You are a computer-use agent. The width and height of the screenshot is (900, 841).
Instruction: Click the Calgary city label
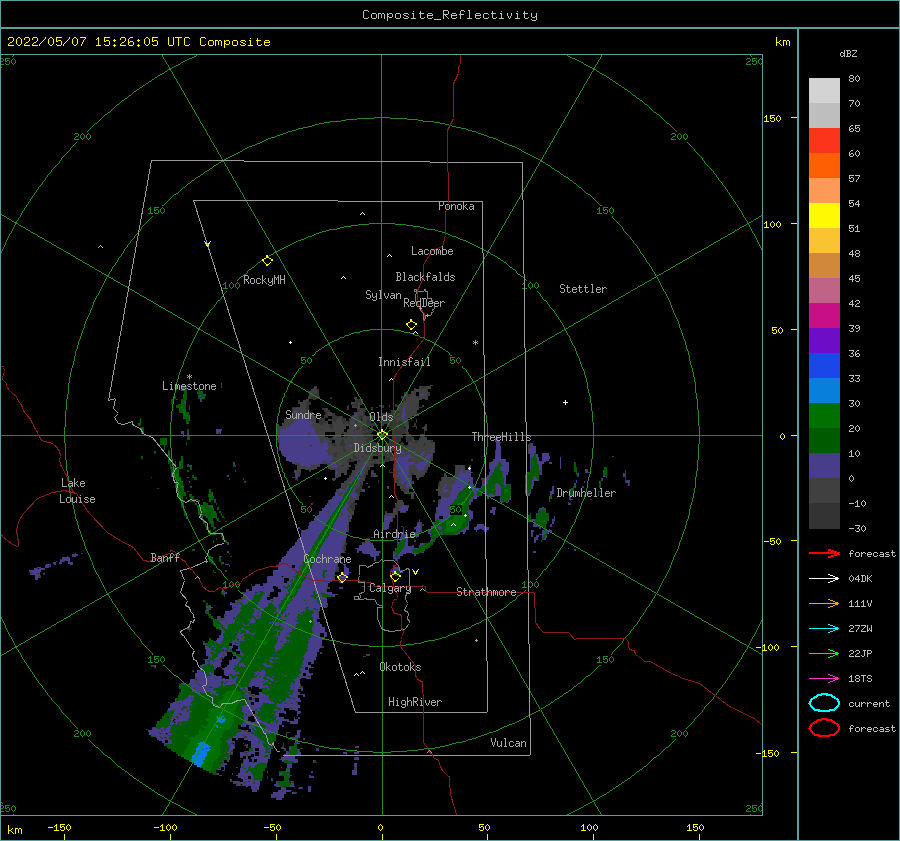pos(390,588)
